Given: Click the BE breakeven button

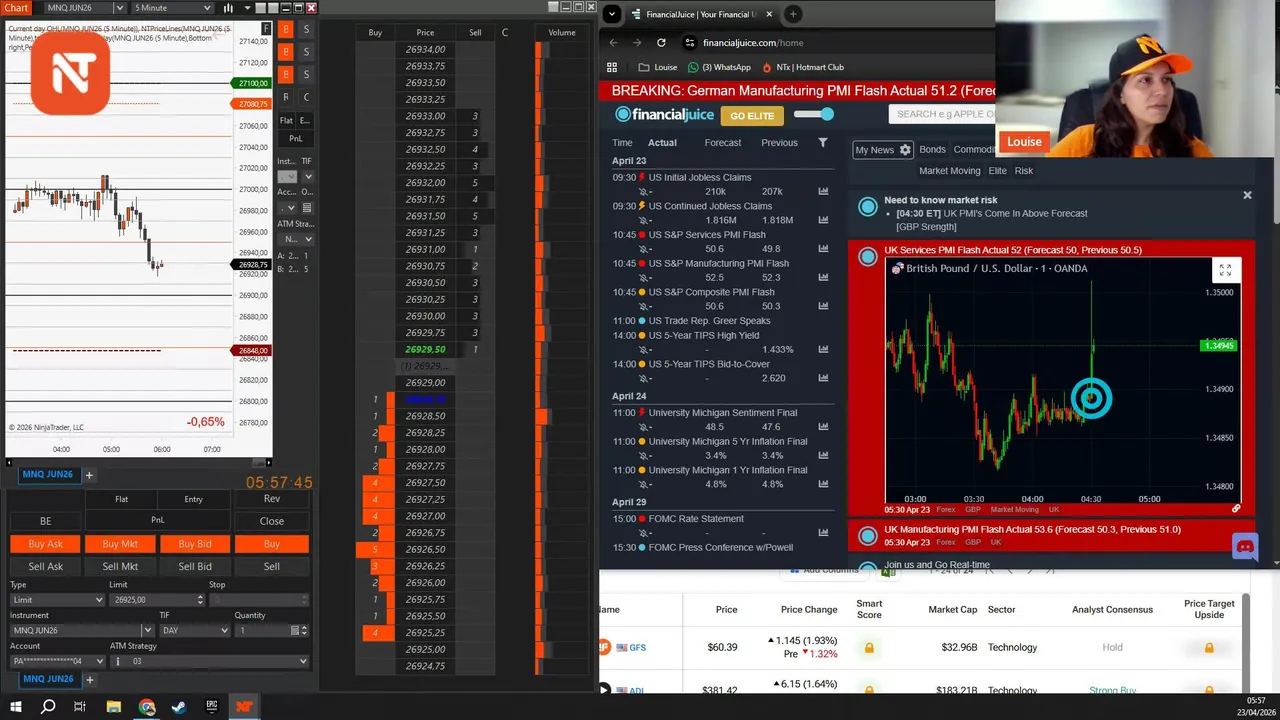Looking at the screenshot, I should 45,521.
